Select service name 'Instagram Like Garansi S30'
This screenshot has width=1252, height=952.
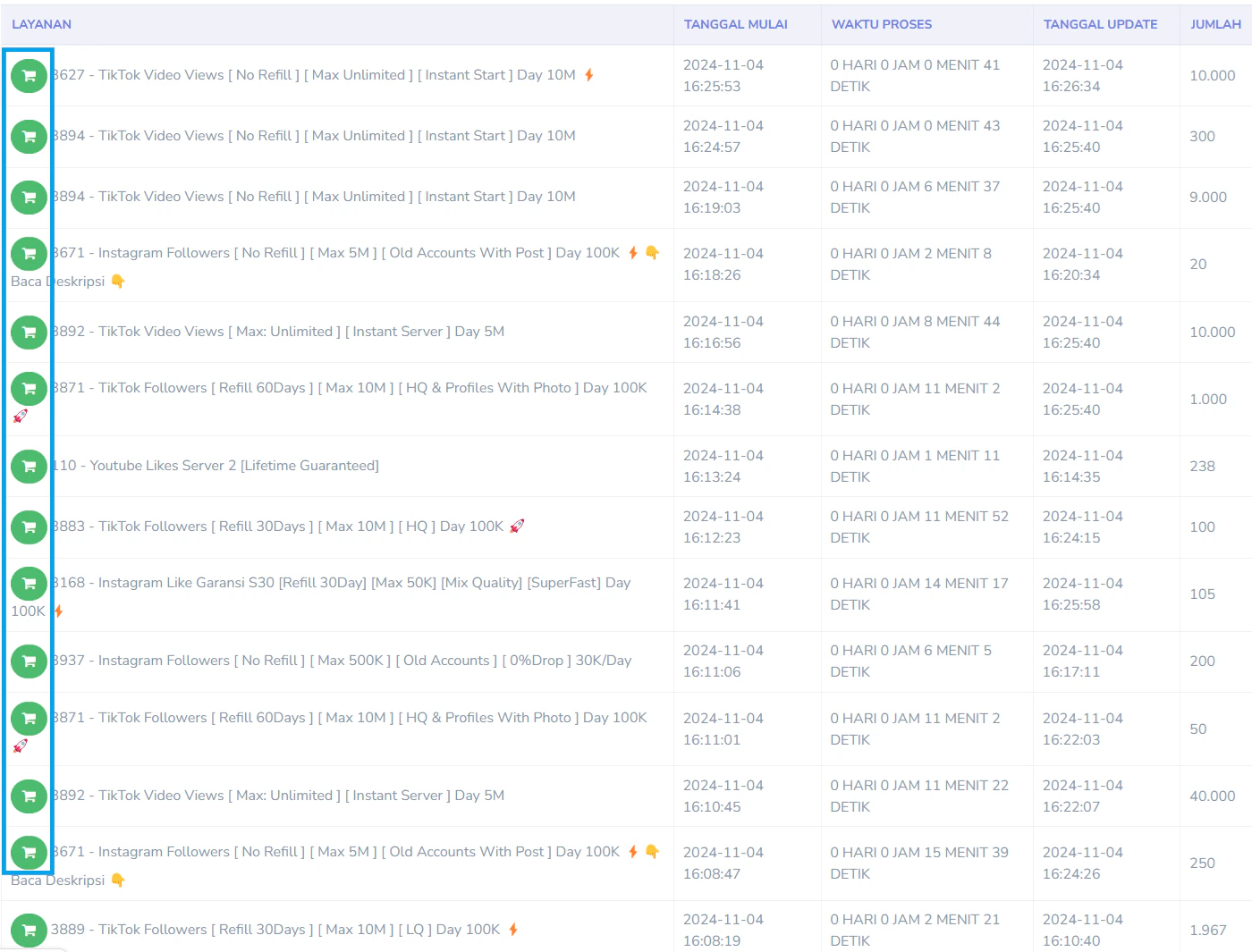[186, 583]
